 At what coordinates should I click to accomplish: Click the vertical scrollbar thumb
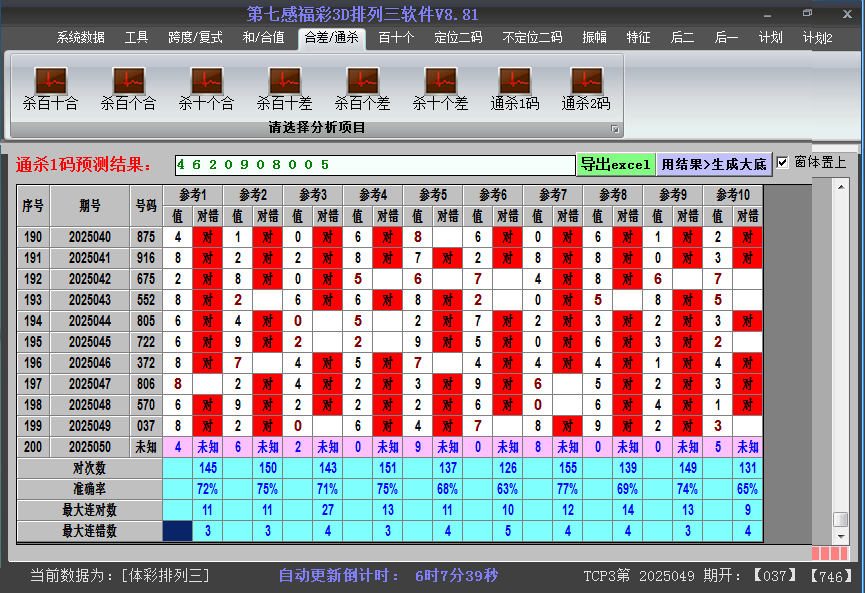841,520
